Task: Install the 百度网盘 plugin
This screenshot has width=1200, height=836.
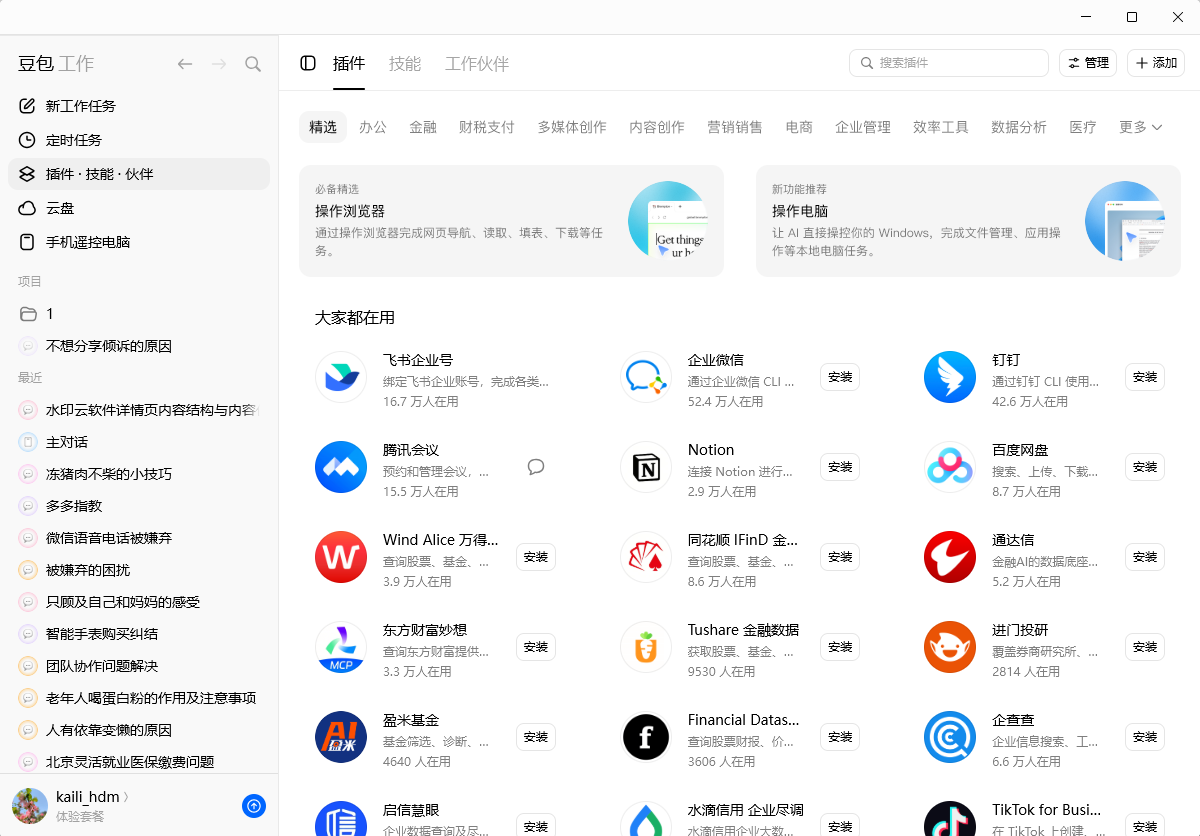Action: [1145, 467]
